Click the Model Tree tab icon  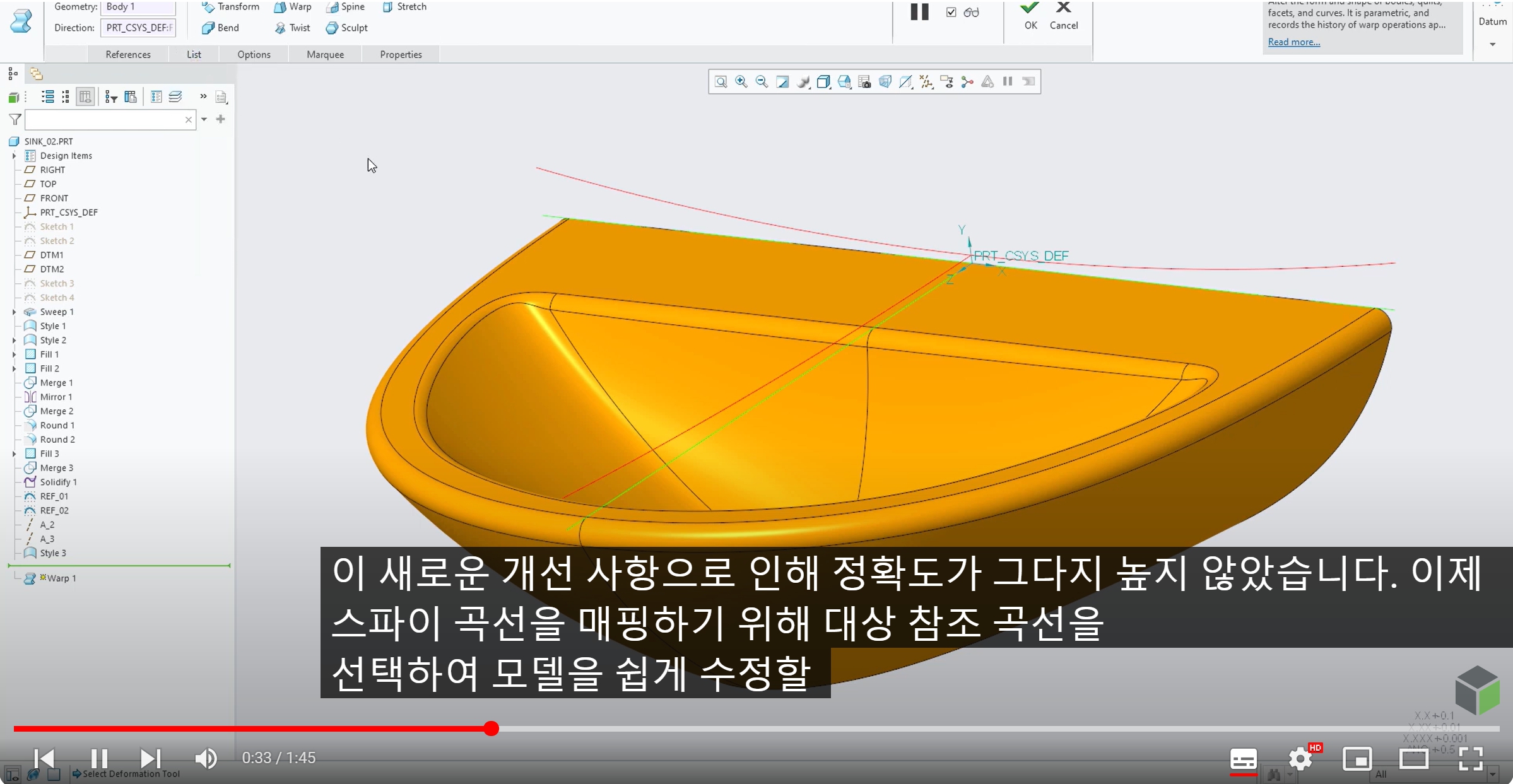tap(13, 74)
